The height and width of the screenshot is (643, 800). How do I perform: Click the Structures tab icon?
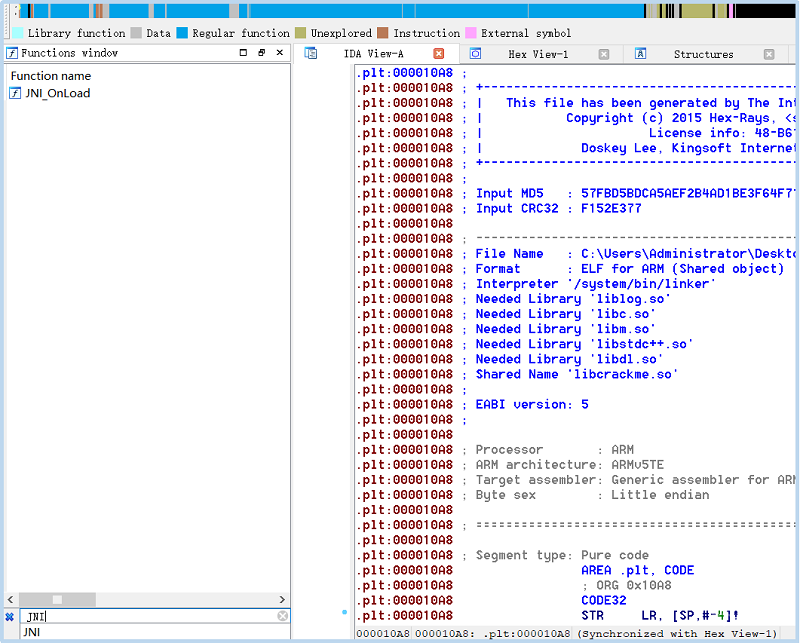pos(640,54)
